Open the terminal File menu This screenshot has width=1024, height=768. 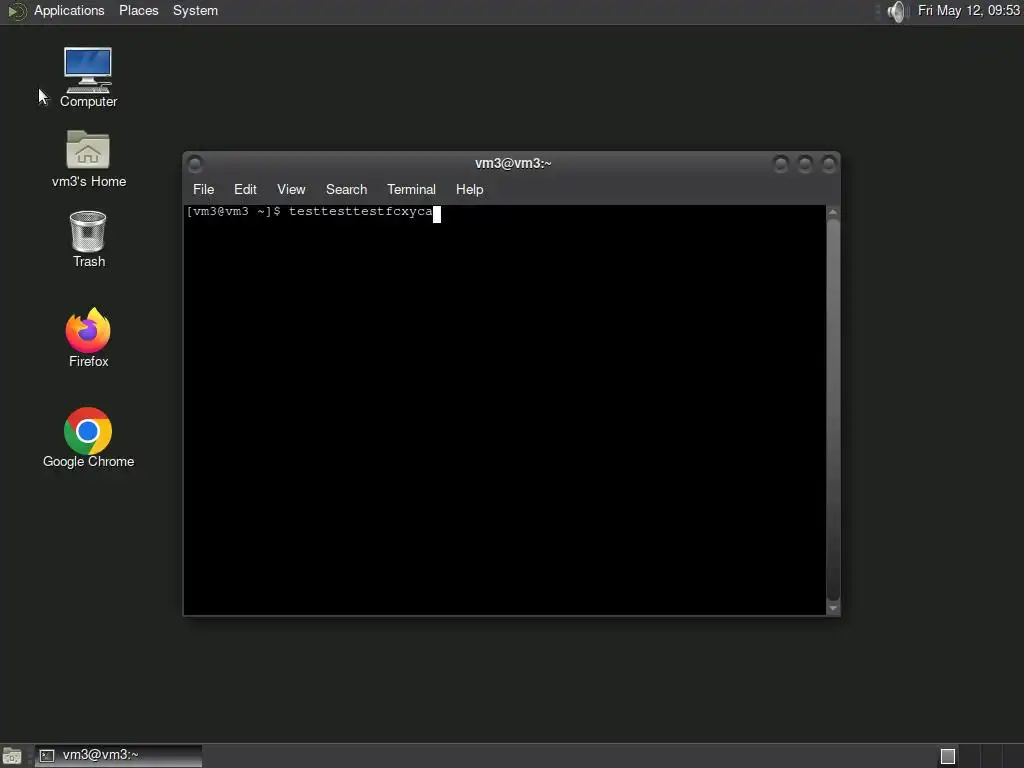(203, 189)
